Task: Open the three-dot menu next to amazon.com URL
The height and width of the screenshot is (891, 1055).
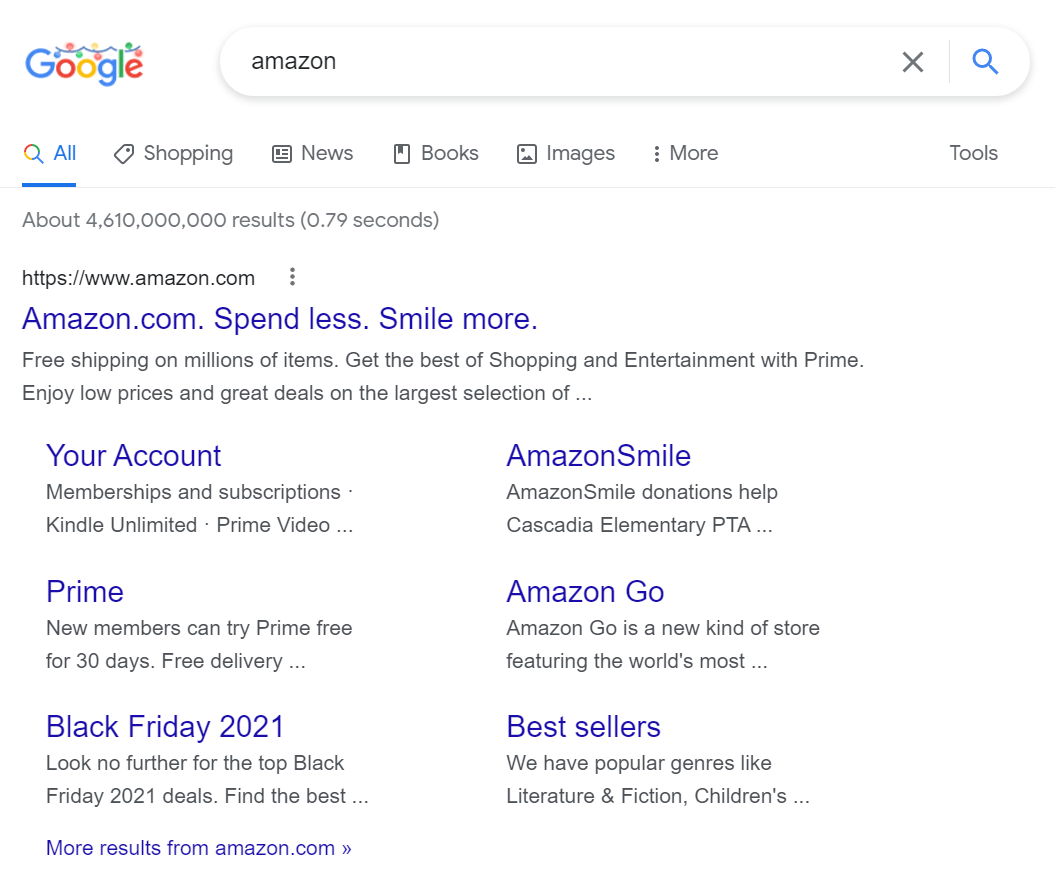Action: pyautogui.click(x=291, y=277)
